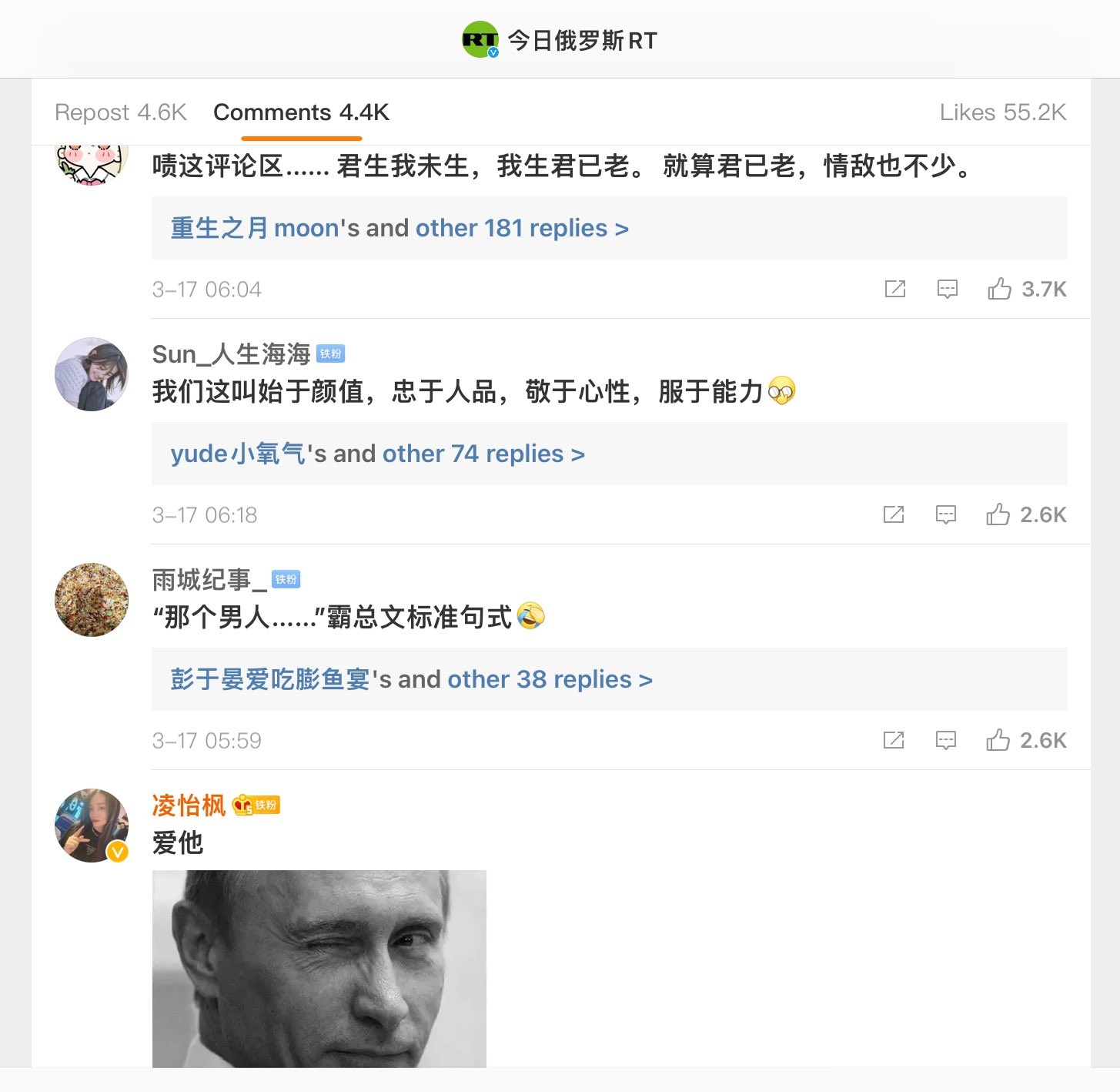Screen dimensions: 1120x1092
Task: Open the 今日俄罗斯RT account header
Action: coord(560,40)
